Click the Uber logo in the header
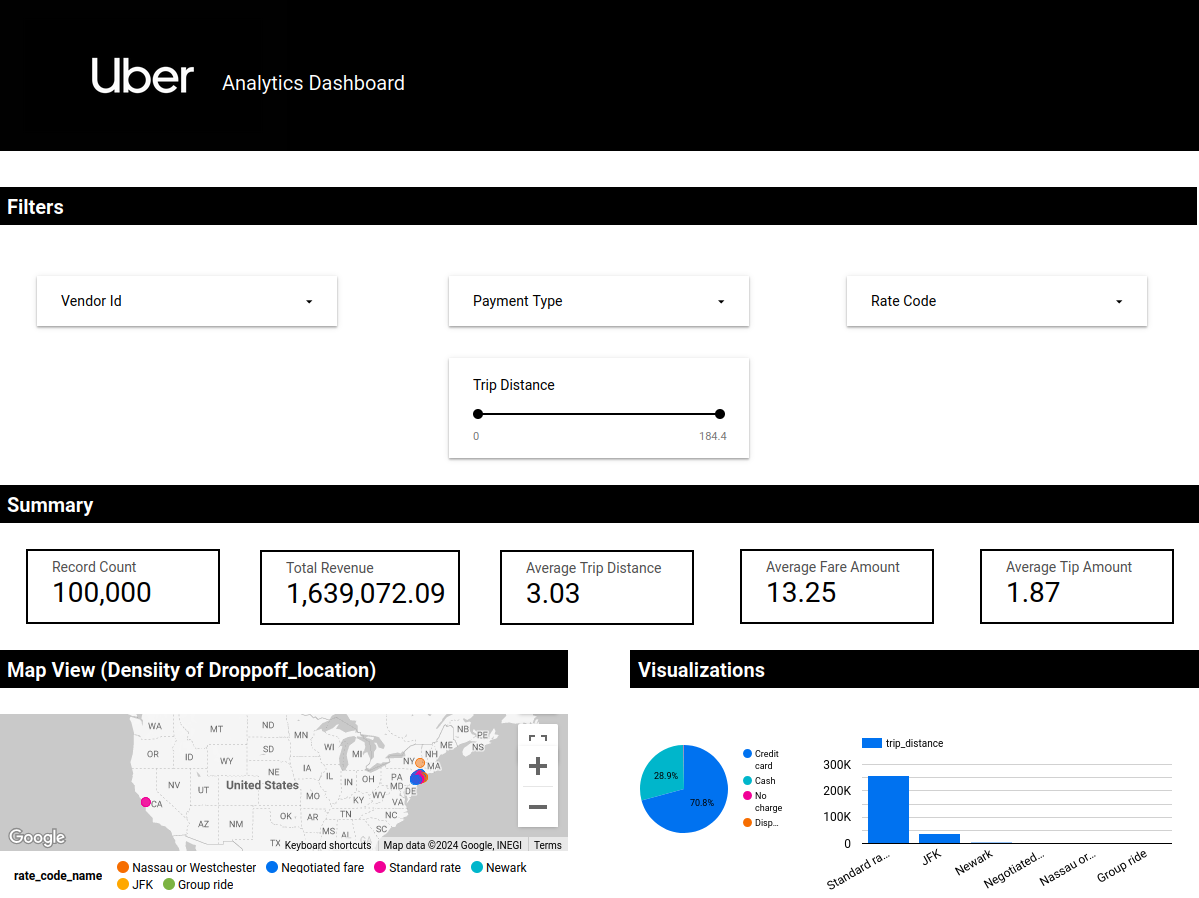 point(142,76)
